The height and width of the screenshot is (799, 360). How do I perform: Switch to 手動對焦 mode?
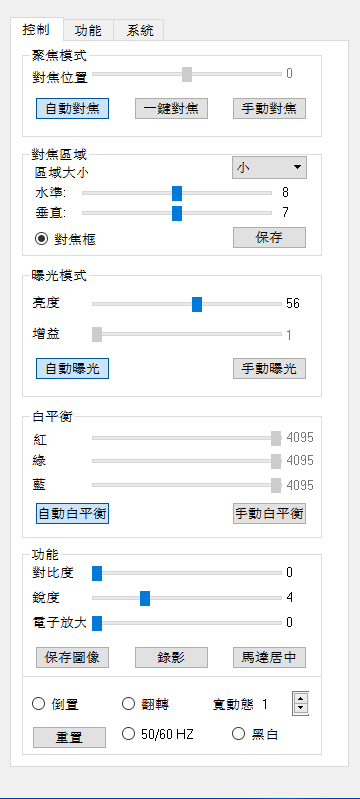[x=269, y=109]
